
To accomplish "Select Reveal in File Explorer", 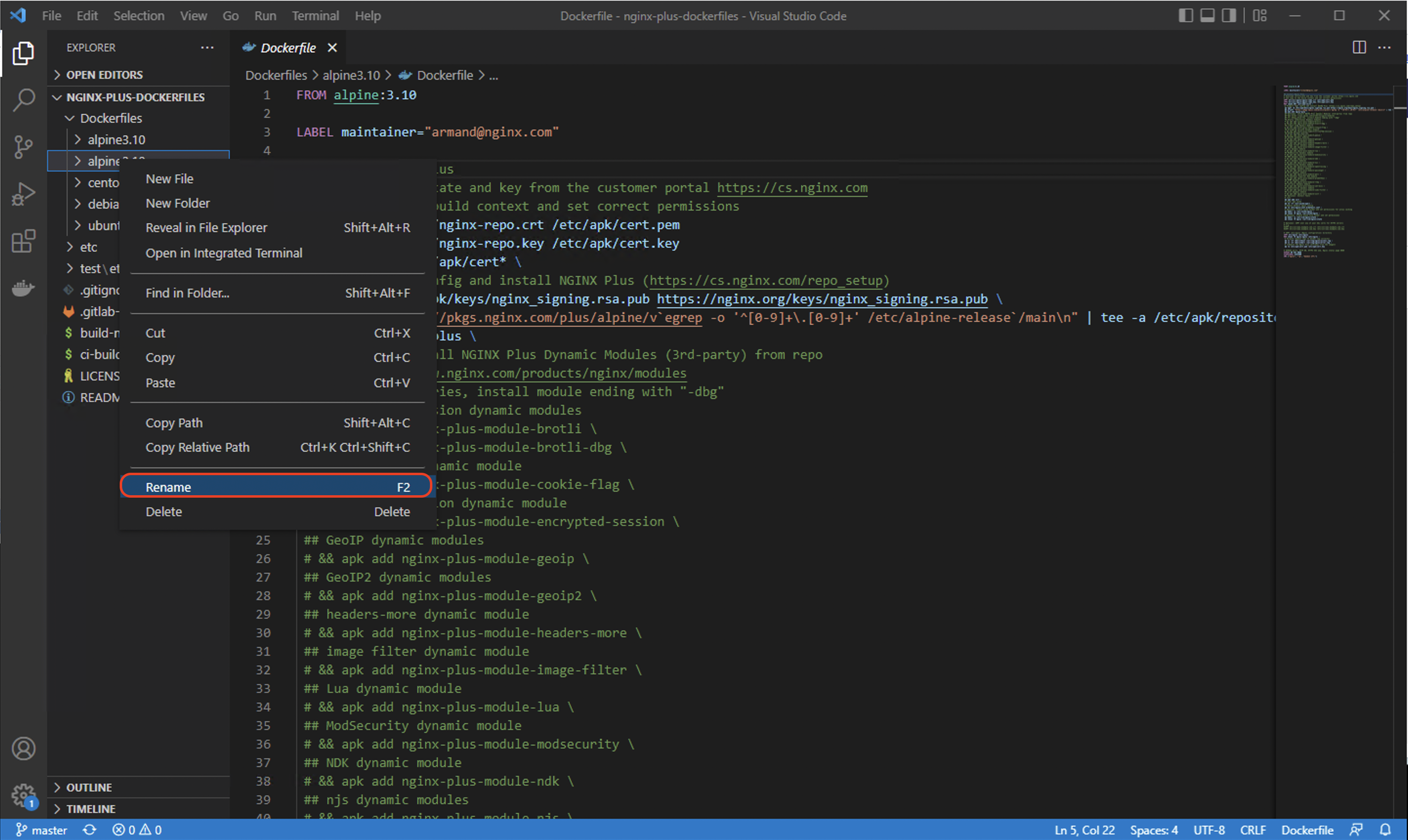I will point(277,228).
